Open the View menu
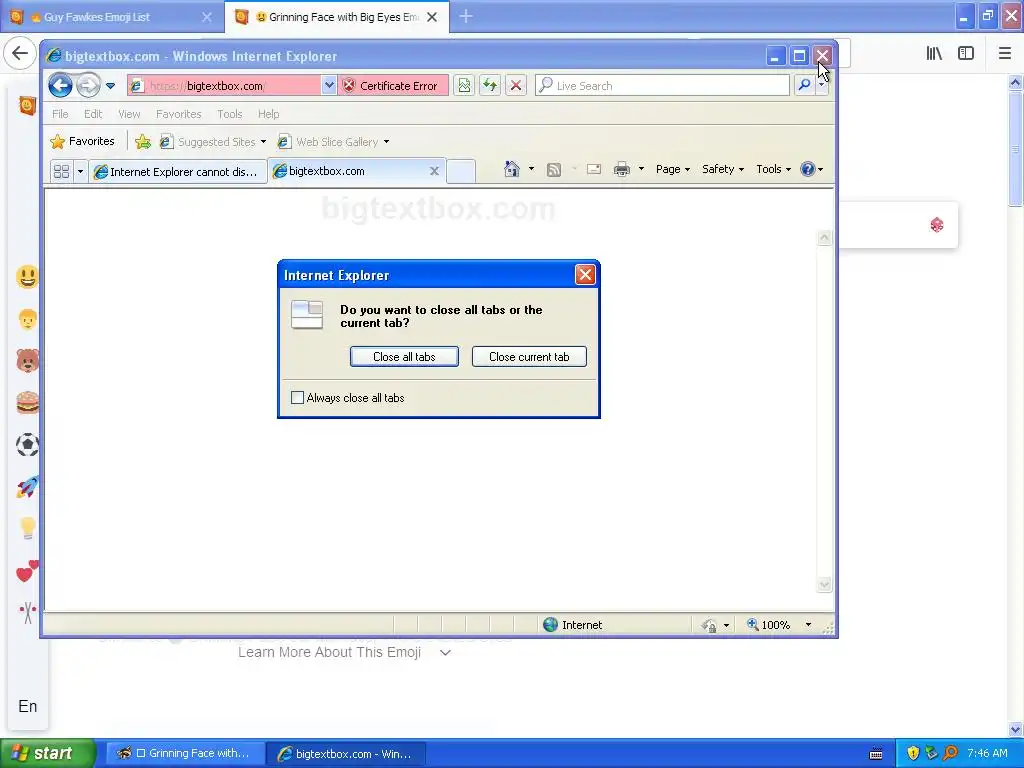This screenshot has height=768, width=1024. tap(129, 114)
